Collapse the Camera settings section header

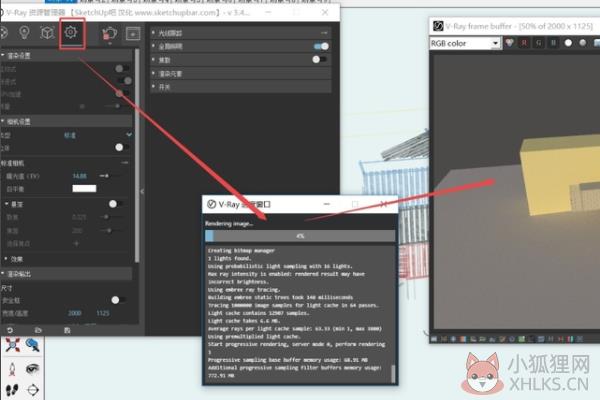(66, 122)
